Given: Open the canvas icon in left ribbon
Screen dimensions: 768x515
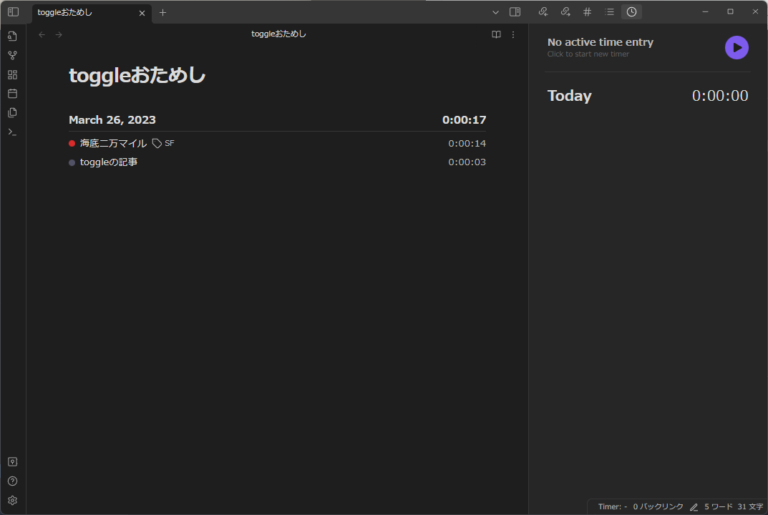Looking at the screenshot, I should point(12,74).
